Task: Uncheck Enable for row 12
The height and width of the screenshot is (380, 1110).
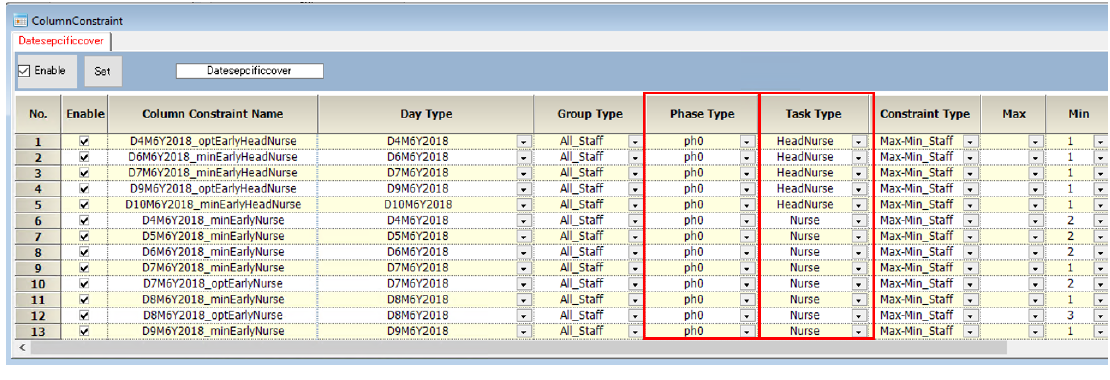Action: point(85,315)
